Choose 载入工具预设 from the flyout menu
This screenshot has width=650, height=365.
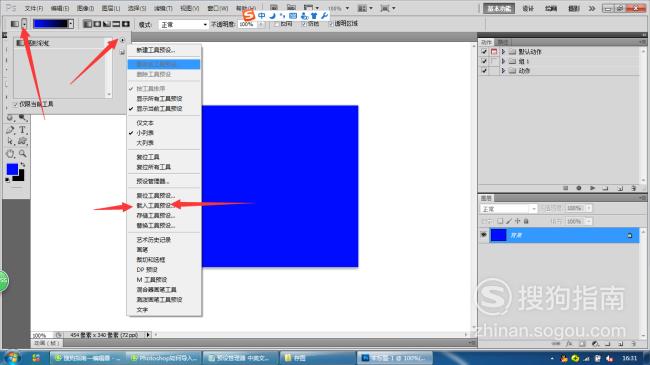[155, 205]
